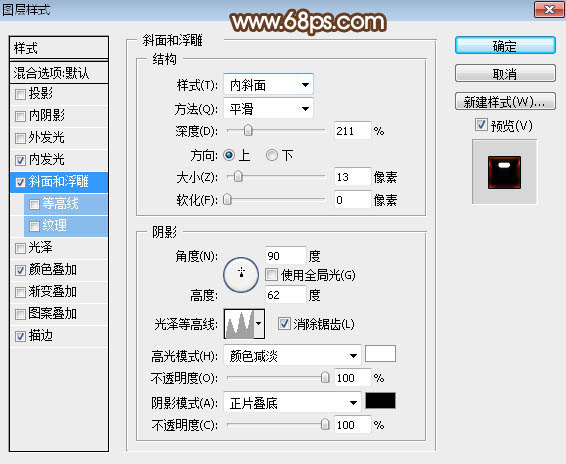
Task: Click the 深度 depth slider handle
Action: pos(248,130)
